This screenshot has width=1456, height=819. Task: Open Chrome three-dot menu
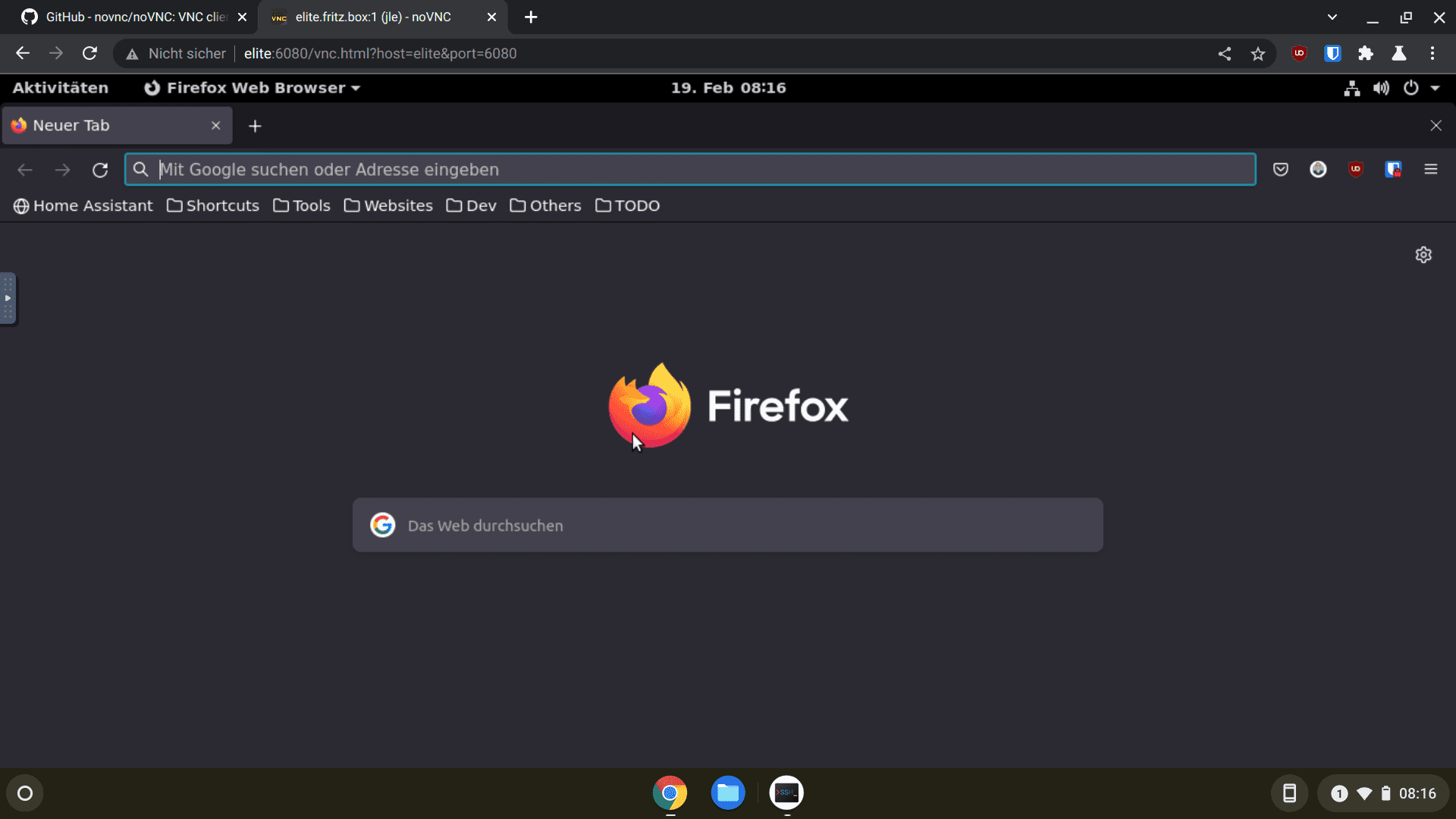click(x=1432, y=53)
